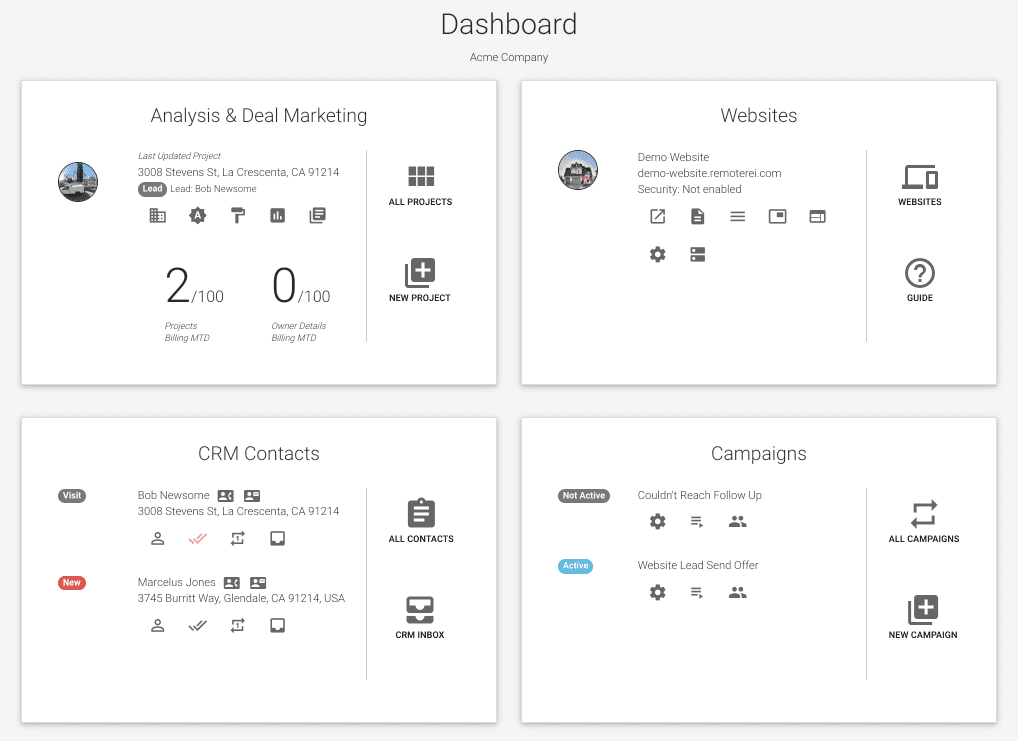Image resolution: width=1018 pixels, height=741 pixels.
Task: Open All Campaigns arrows icon
Action: point(924,514)
